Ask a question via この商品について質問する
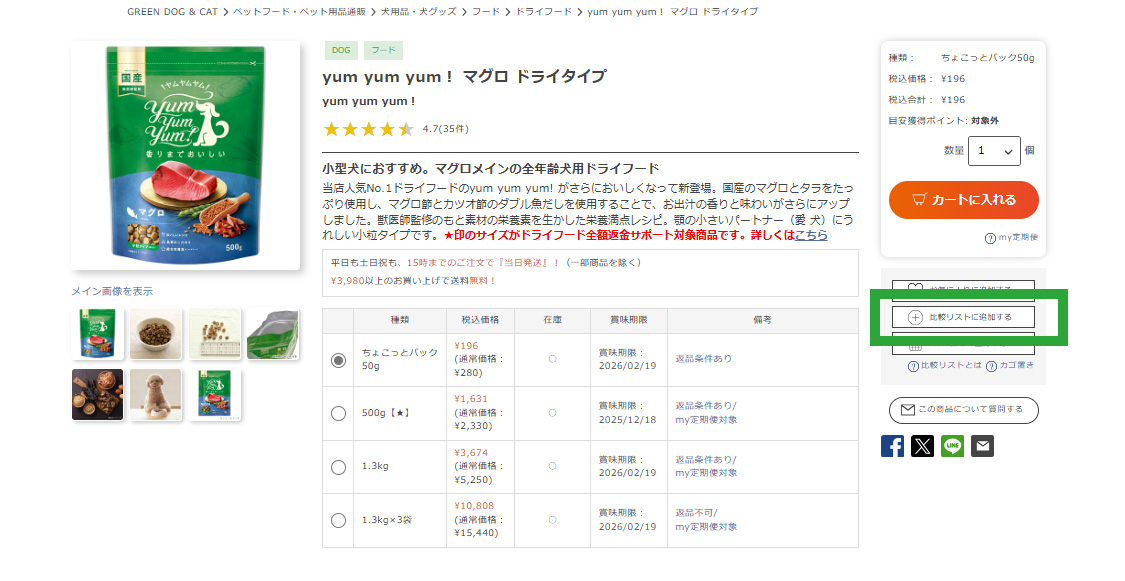 point(964,410)
